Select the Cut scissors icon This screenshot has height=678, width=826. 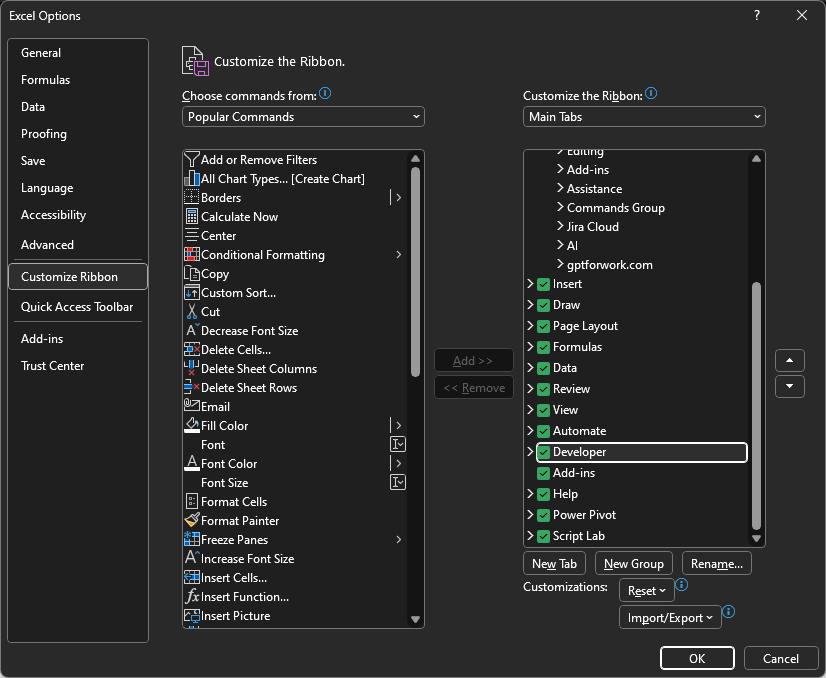point(192,312)
